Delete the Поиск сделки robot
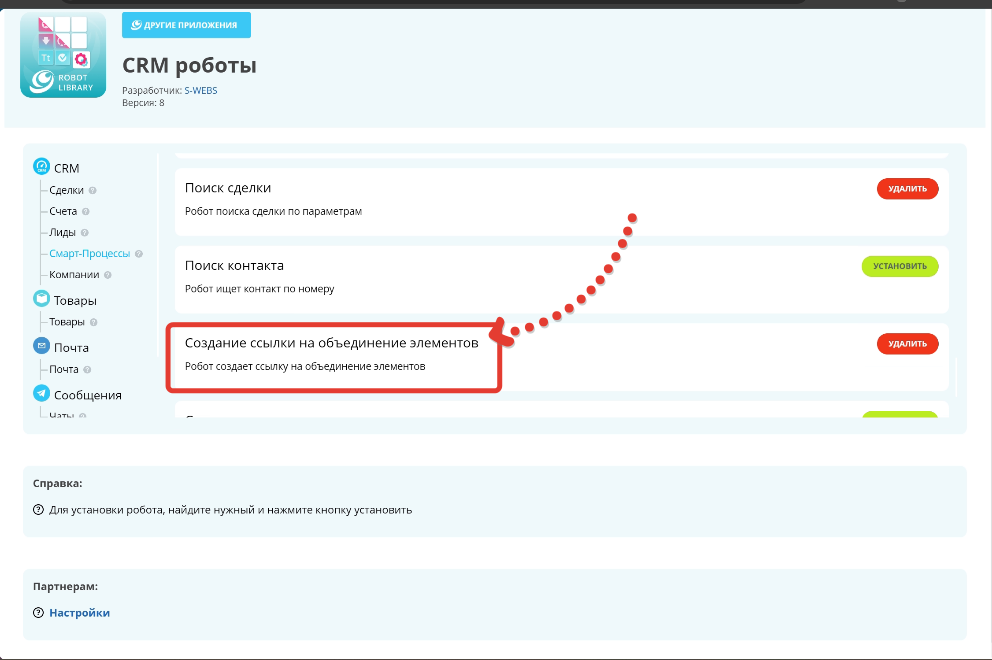This screenshot has width=992, height=660. (907, 188)
